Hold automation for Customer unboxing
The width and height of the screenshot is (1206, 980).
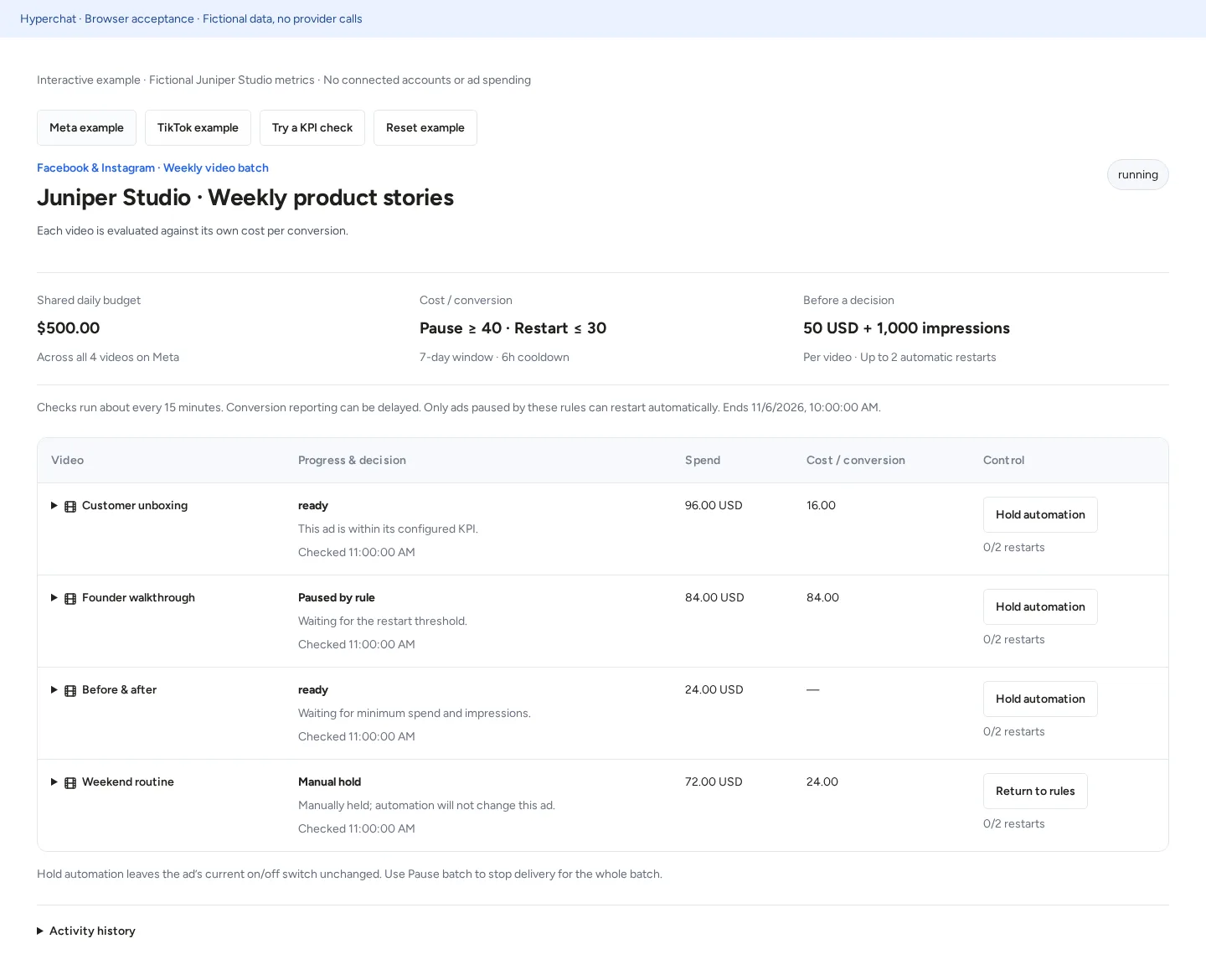(x=1040, y=514)
